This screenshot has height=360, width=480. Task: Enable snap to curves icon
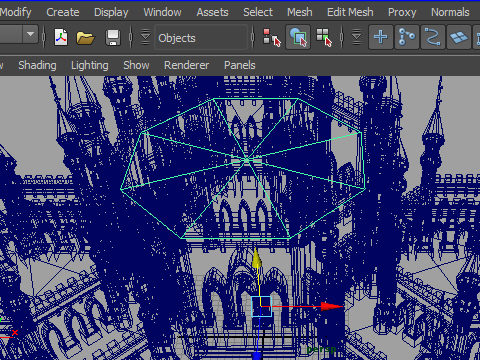click(407, 37)
